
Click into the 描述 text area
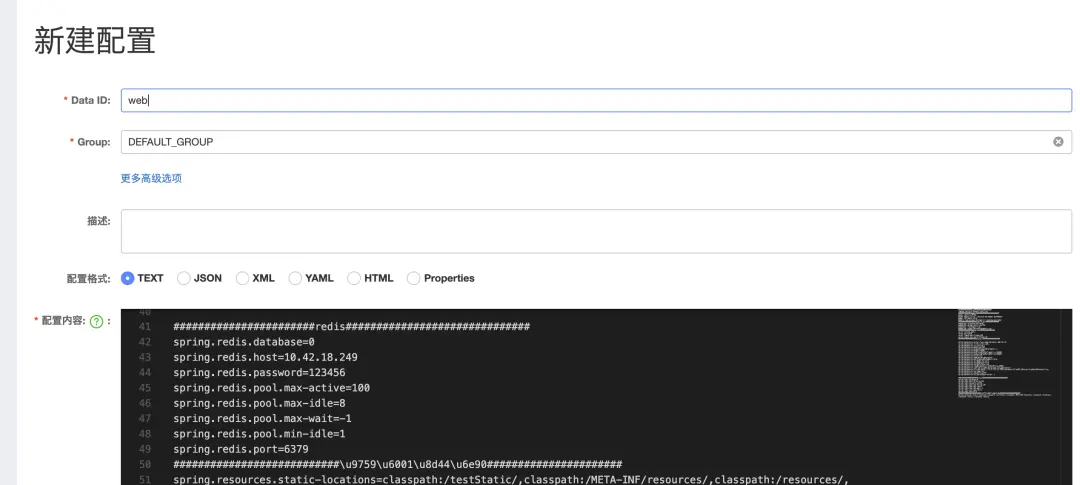(x=596, y=231)
